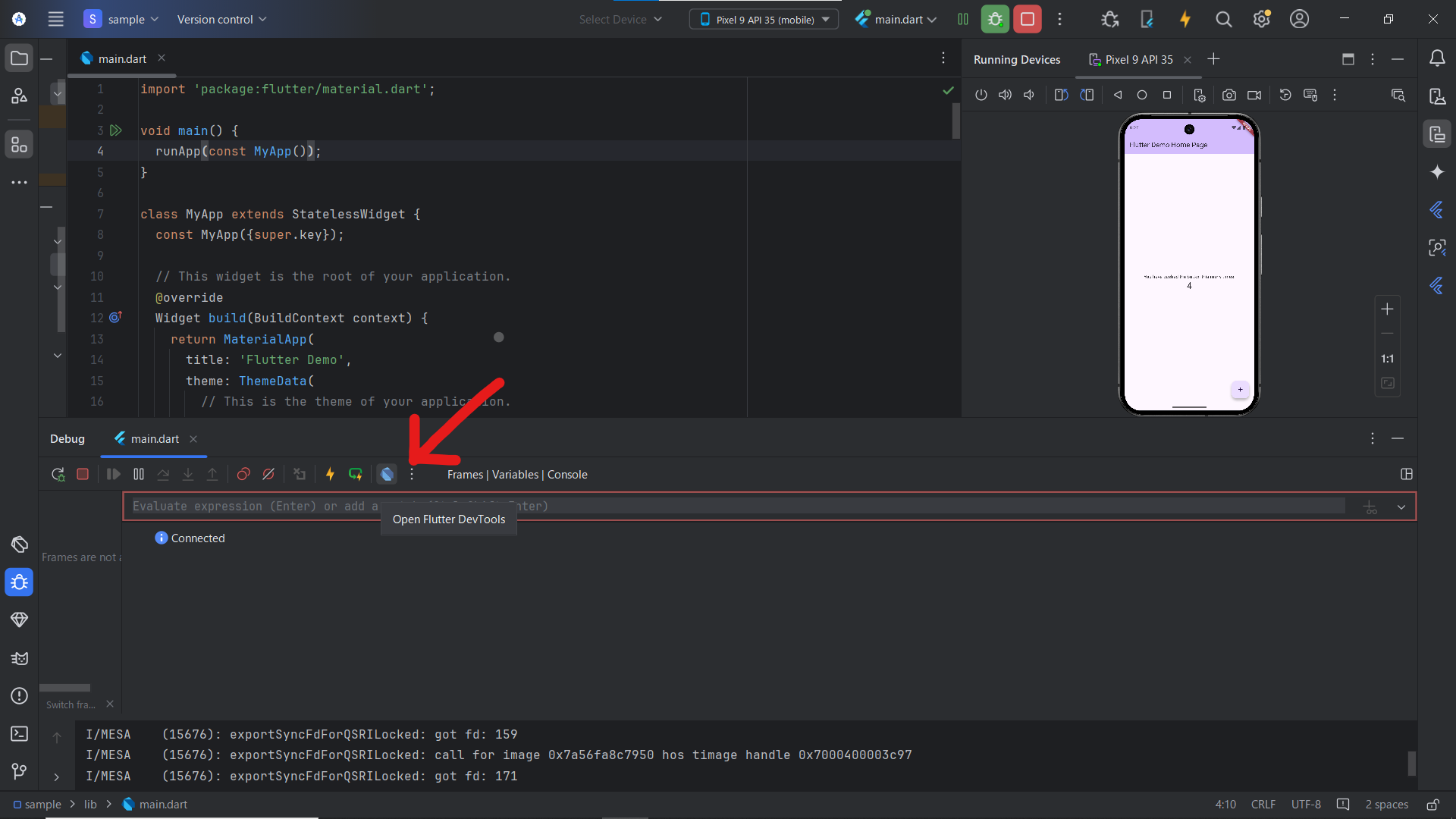
Task: Rotate the emulator device left
Action: [1061, 95]
